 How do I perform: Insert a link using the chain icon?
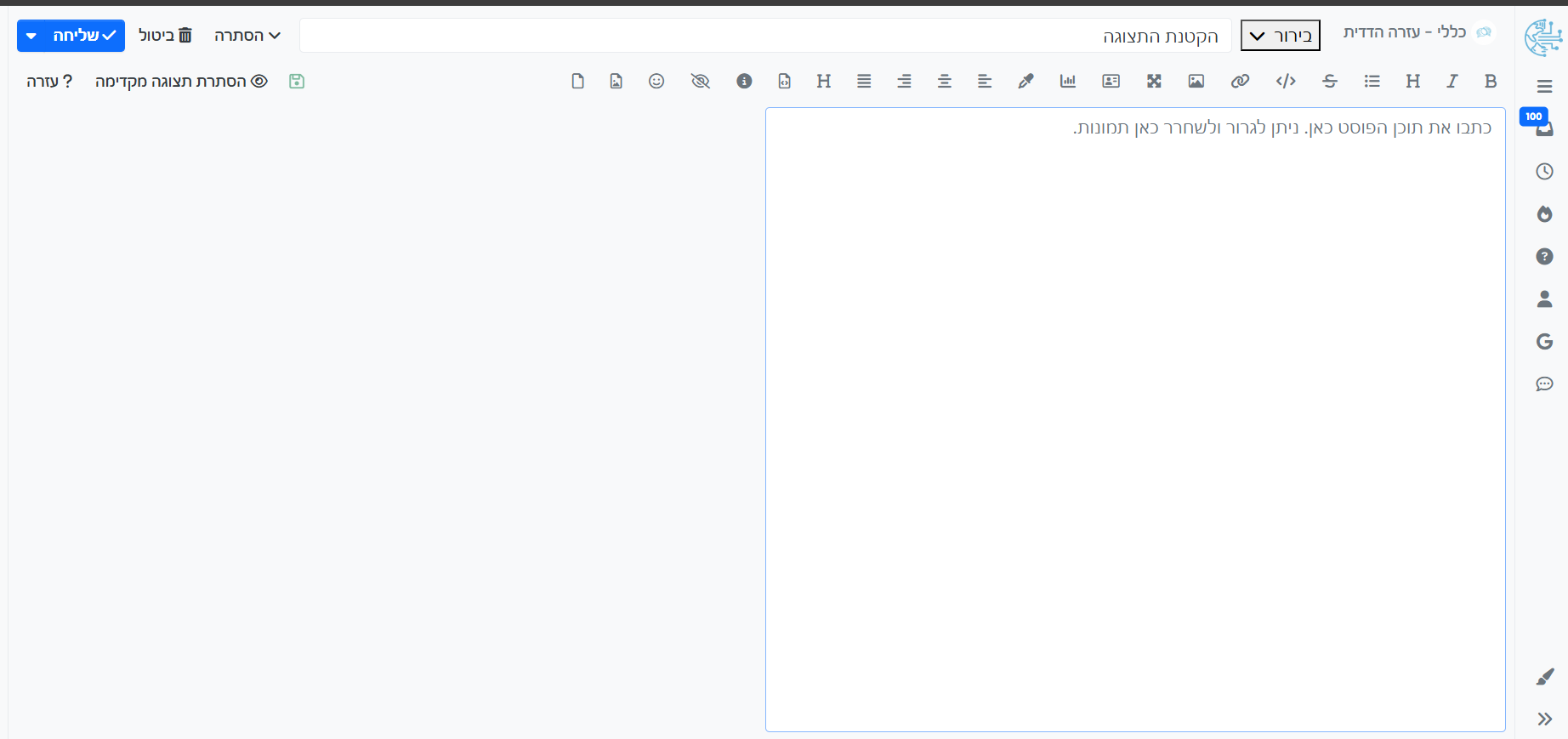(x=1240, y=81)
